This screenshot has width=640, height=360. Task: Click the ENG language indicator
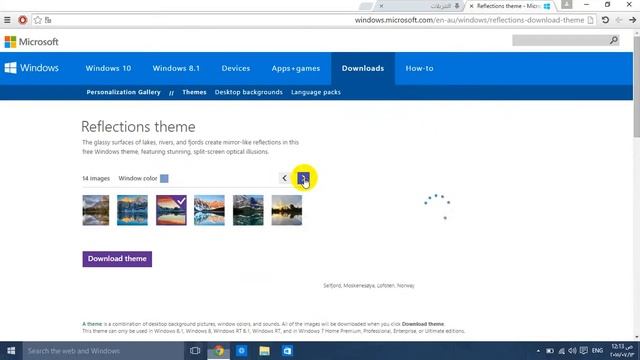(x=597, y=351)
